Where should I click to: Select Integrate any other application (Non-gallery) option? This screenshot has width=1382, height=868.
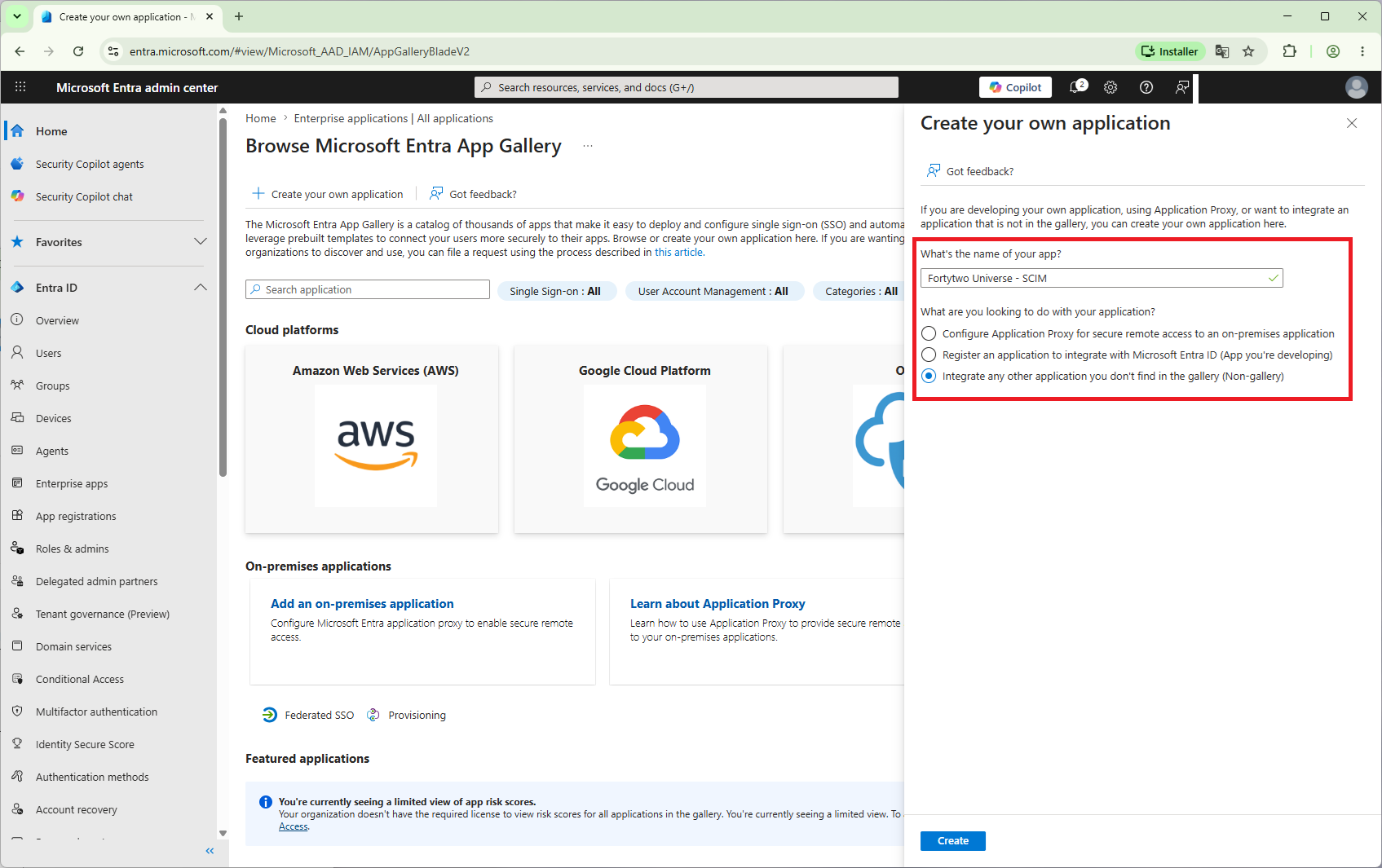click(x=929, y=376)
